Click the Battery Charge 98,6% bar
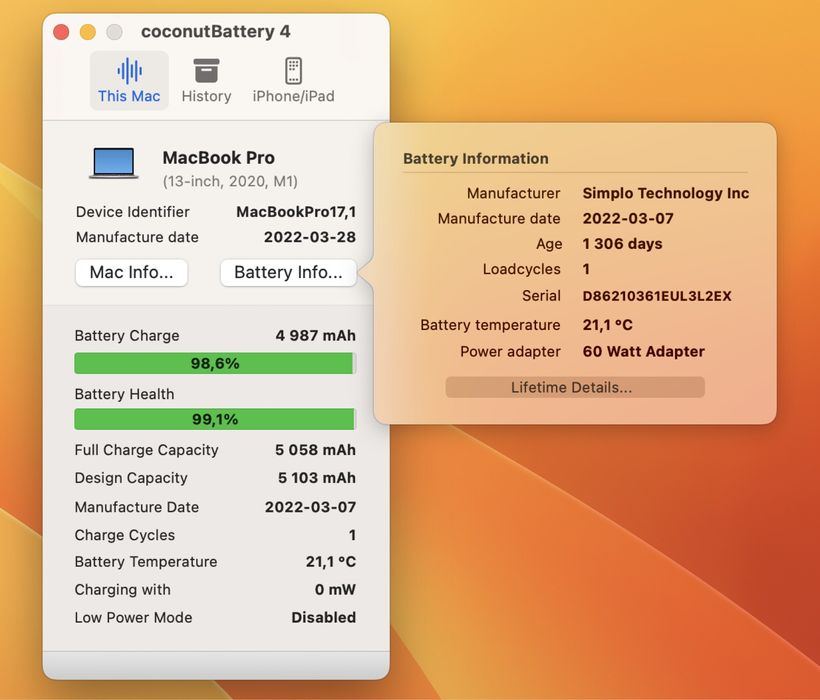The height and width of the screenshot is (700, 820). click(x=215, y=363)
